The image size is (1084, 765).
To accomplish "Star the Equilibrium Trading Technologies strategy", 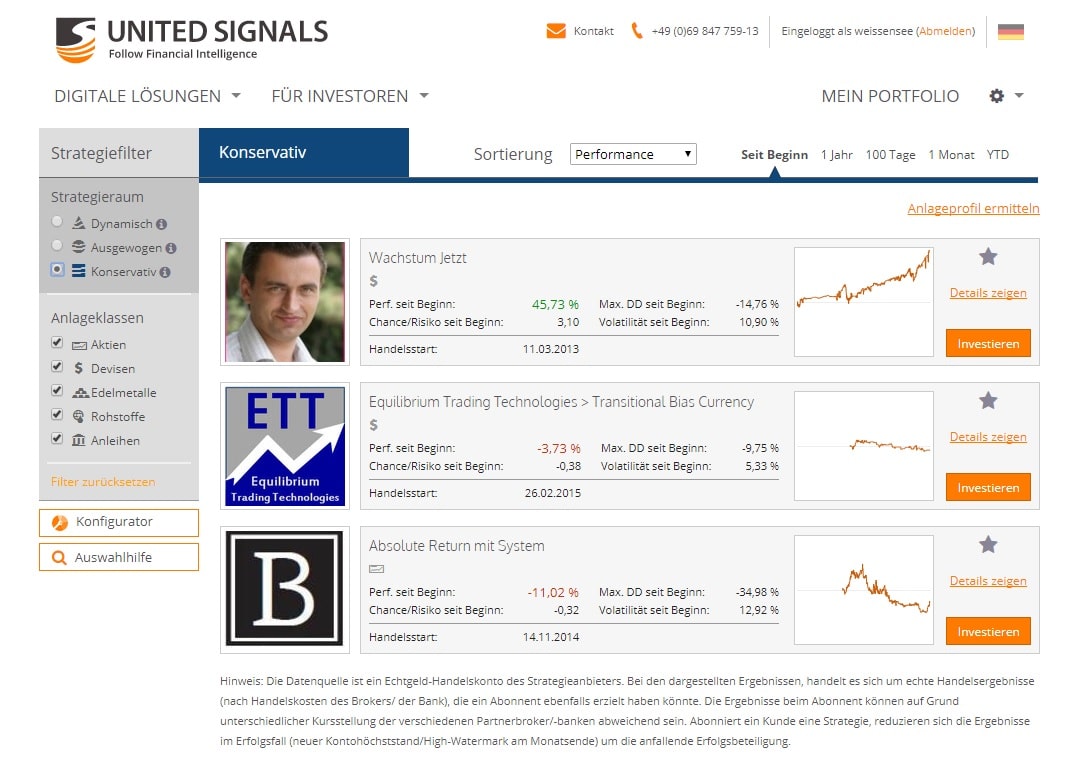I will click(x=988, y=401).
